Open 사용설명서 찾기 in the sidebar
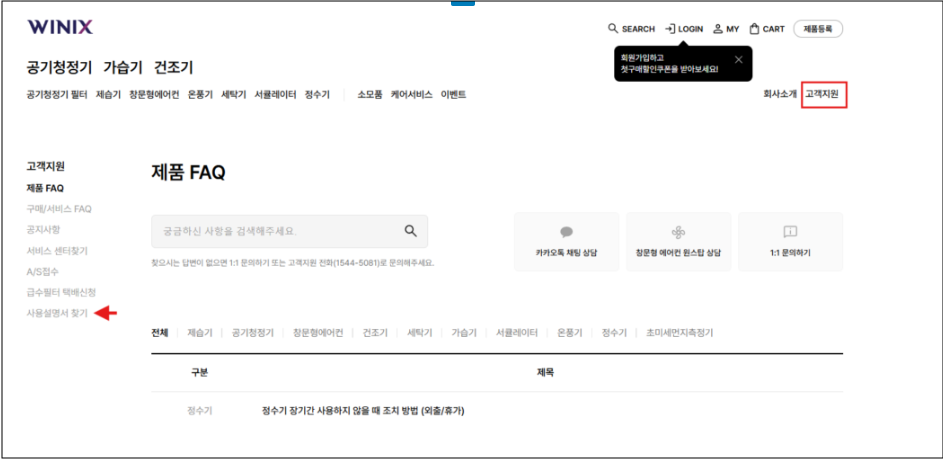This screenshot has height=459, width=943. point(57,313)
